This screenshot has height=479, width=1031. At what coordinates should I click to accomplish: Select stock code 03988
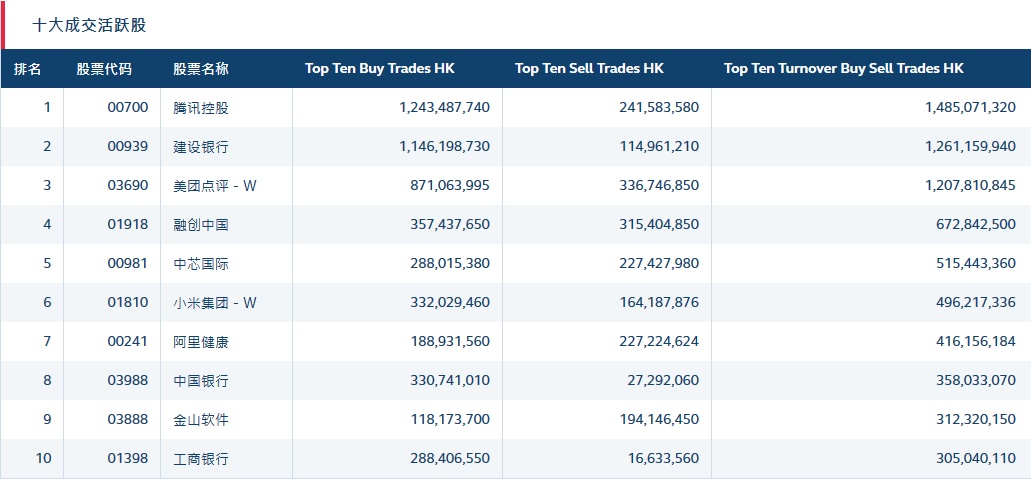coord(128,381)
